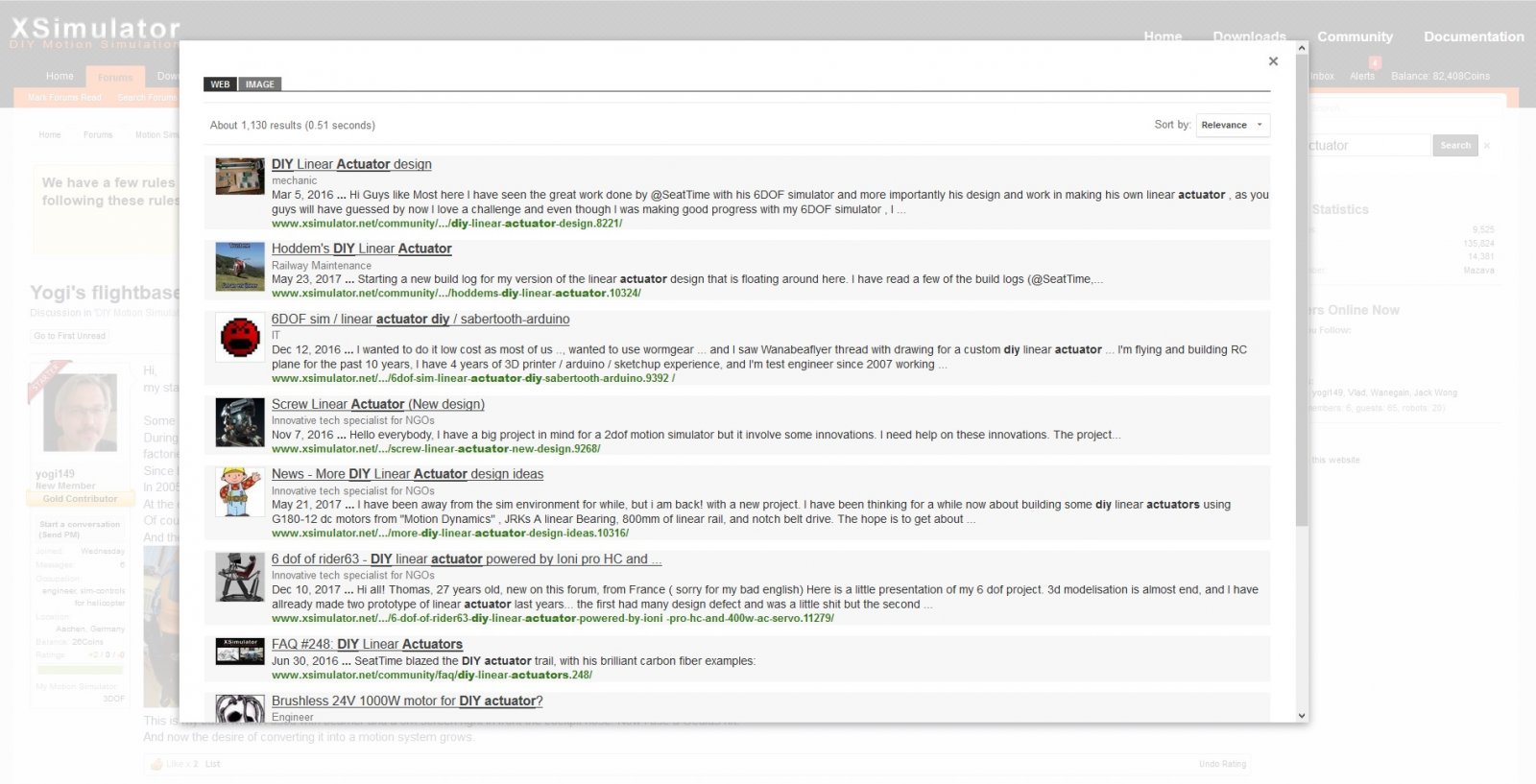
Task: Click the Home breadcrumb link
Action: tap(50, 135)
